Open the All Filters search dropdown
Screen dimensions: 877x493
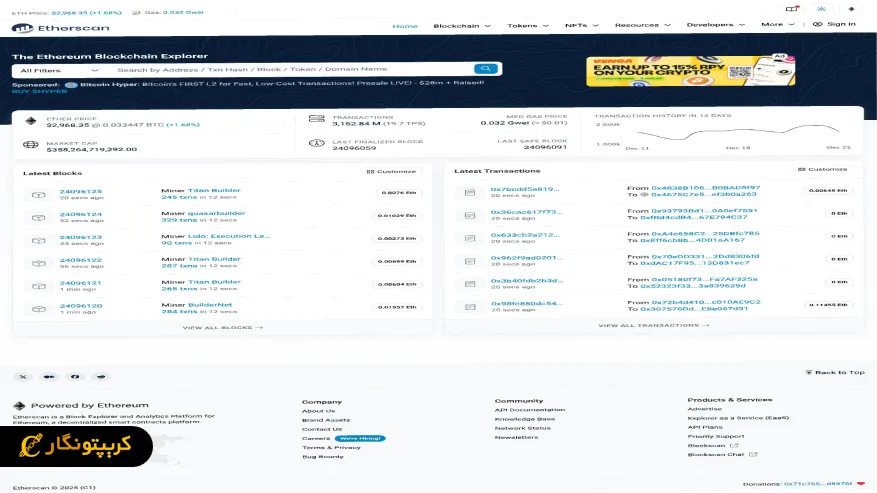(59, 71)
